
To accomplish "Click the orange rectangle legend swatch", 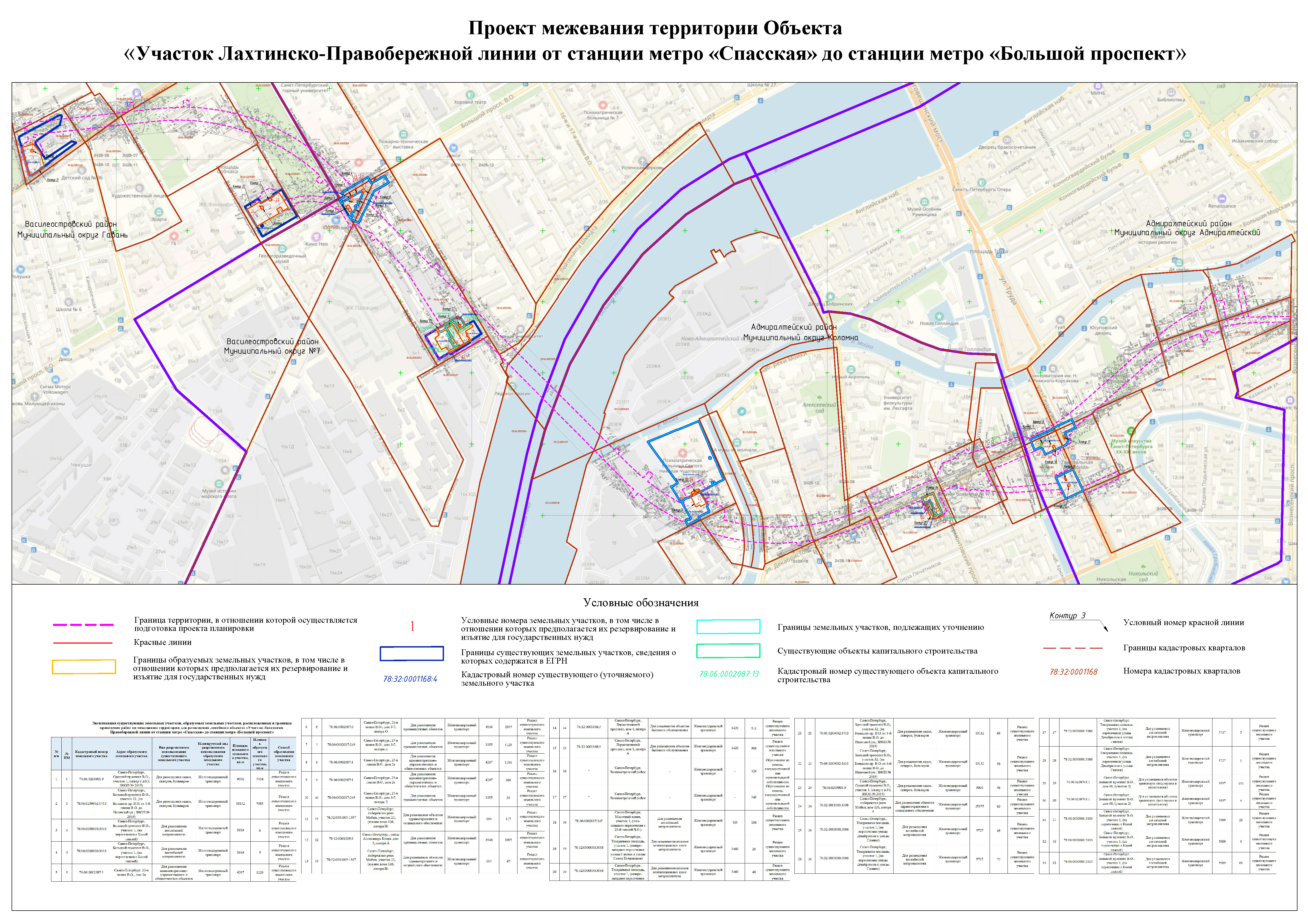I will point(83,667).
